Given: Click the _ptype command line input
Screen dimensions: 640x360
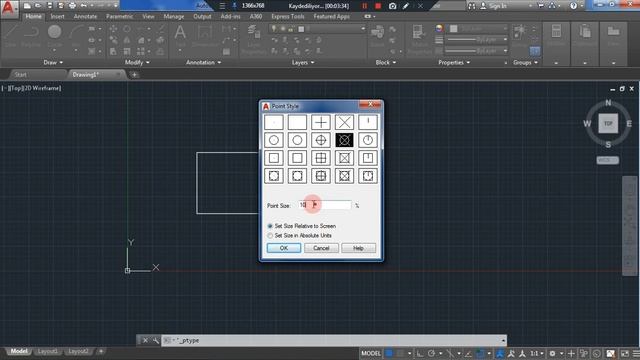Looking at the screenshot, I should pos(334,340).
